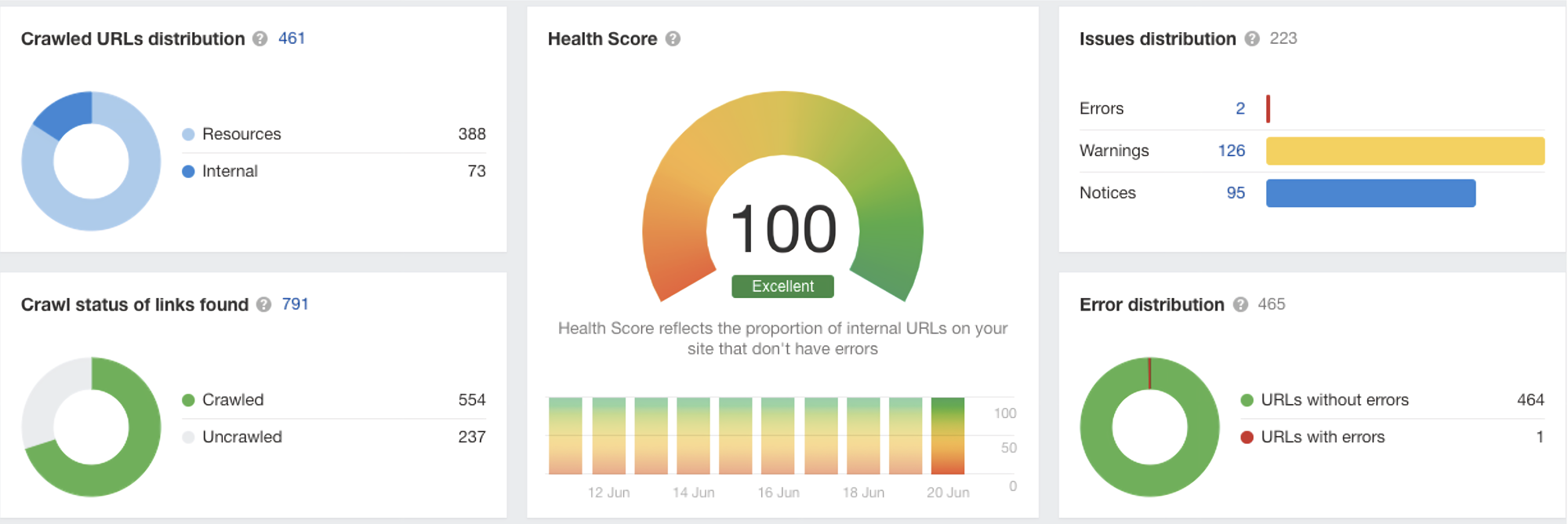Click the red URLs with errors legend dot
Viewport: 1568px width, 524px height.
pos(1247,437)
